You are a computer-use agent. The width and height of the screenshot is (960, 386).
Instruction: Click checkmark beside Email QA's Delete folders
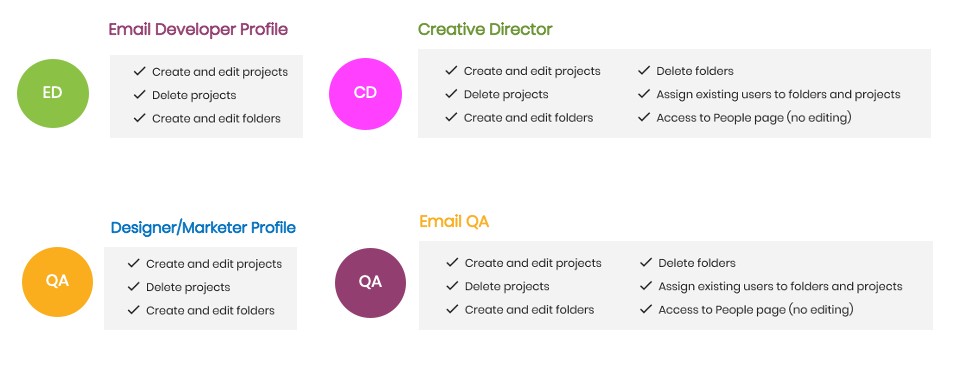click(x=646, y=263)
